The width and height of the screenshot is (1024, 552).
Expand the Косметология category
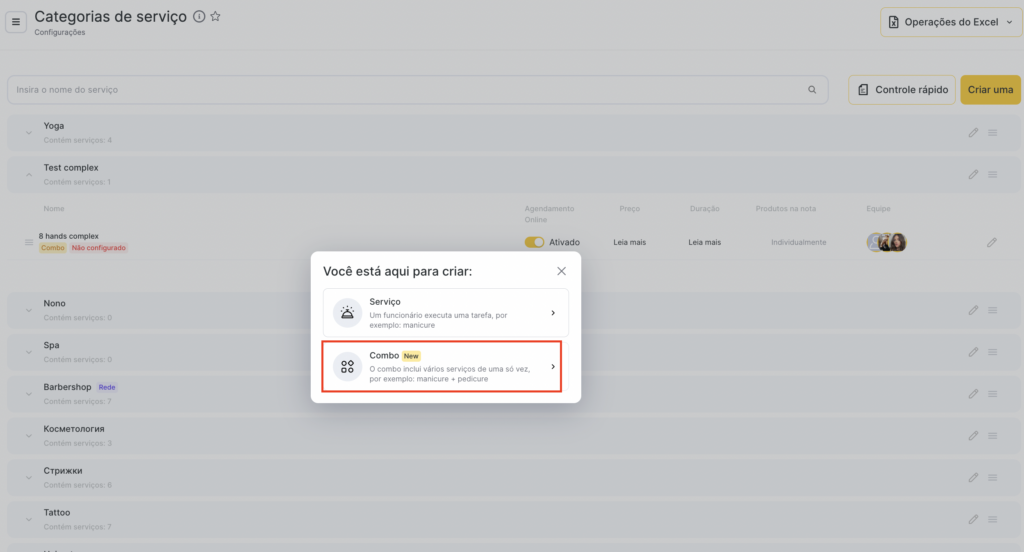point(29,436)
